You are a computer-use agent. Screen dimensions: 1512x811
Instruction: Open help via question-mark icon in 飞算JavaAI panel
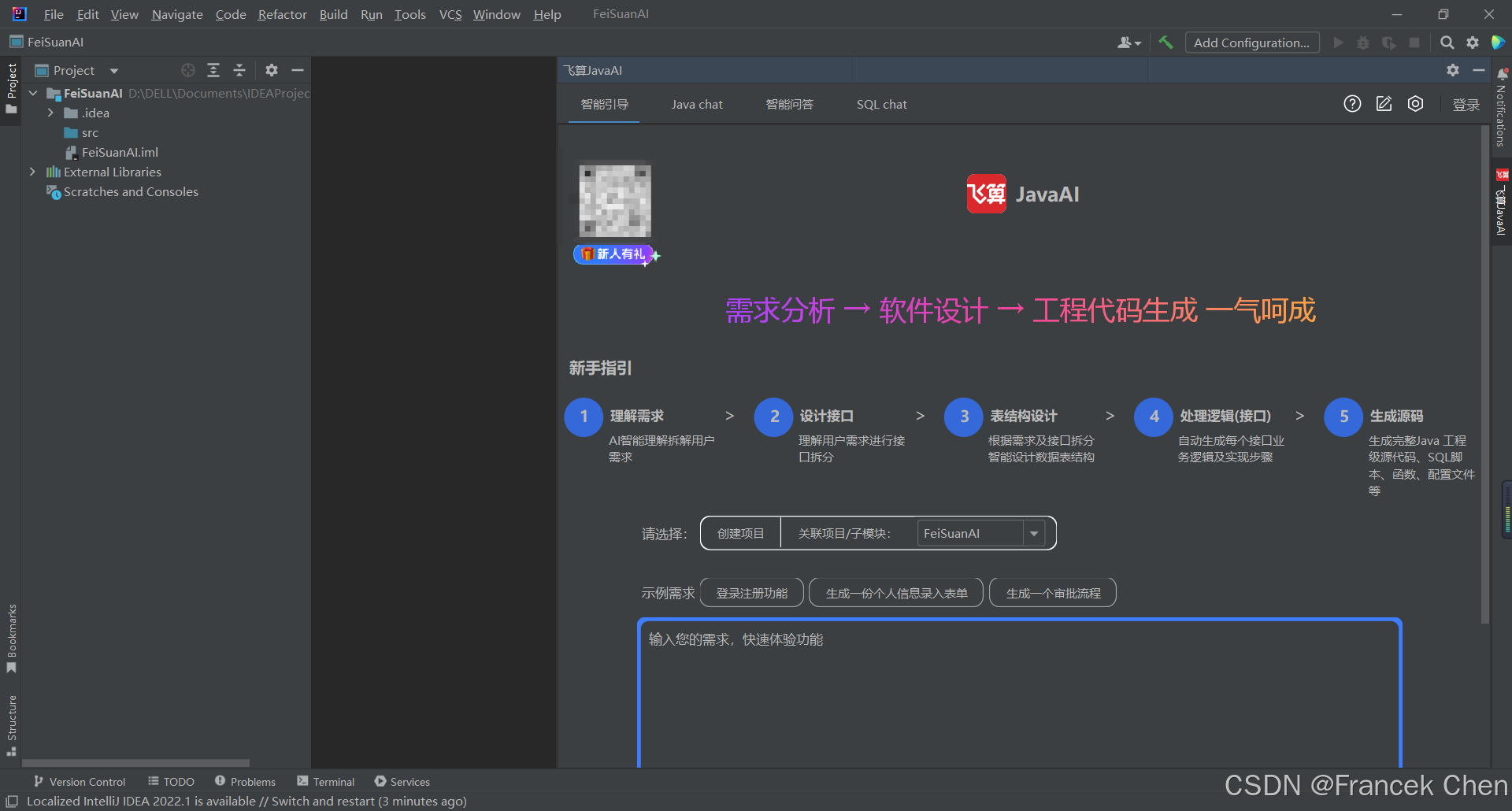click(1352, 103)
